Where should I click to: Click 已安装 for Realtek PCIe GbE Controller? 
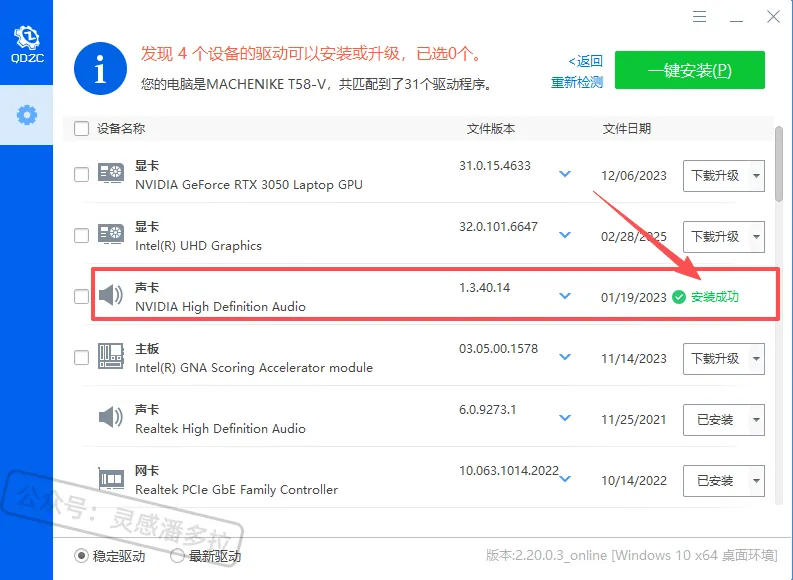tap(716, 481)
